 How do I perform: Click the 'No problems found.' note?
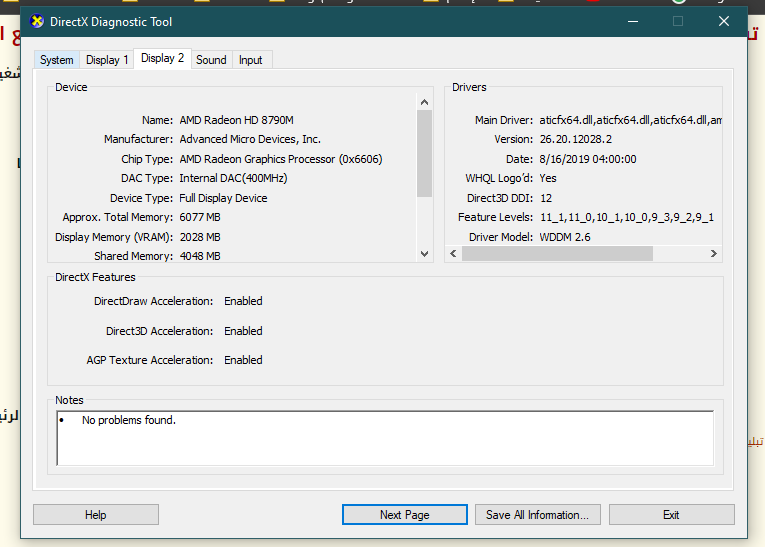[x=129, y=420]
